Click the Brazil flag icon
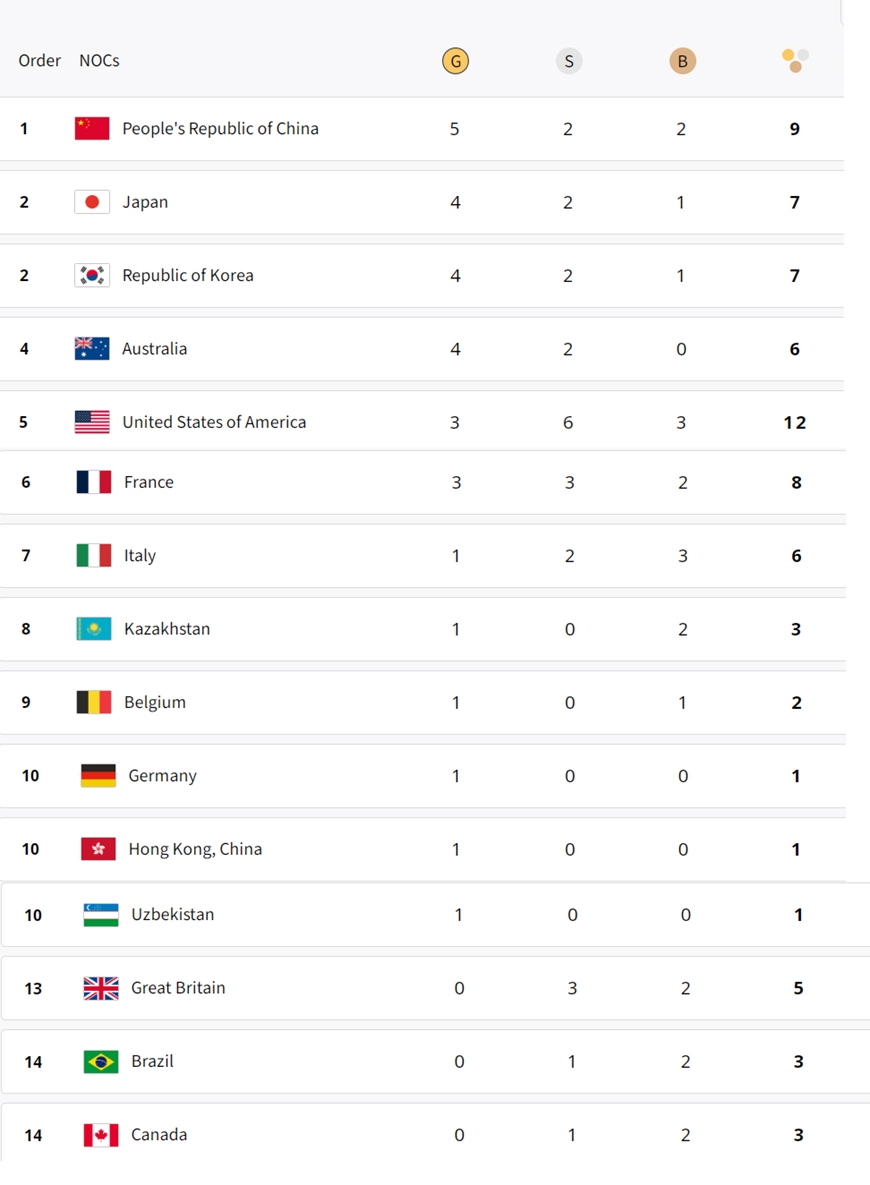The image size is (870, 1185). click(x=101, y=1061)
